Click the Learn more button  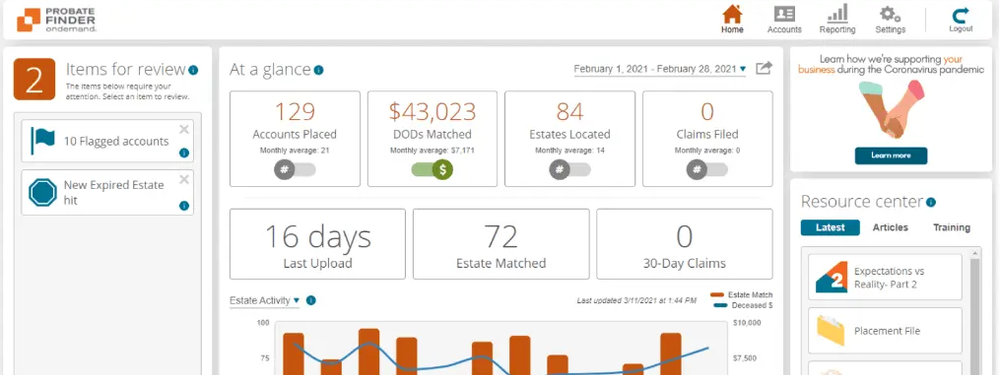pos(891,156)
